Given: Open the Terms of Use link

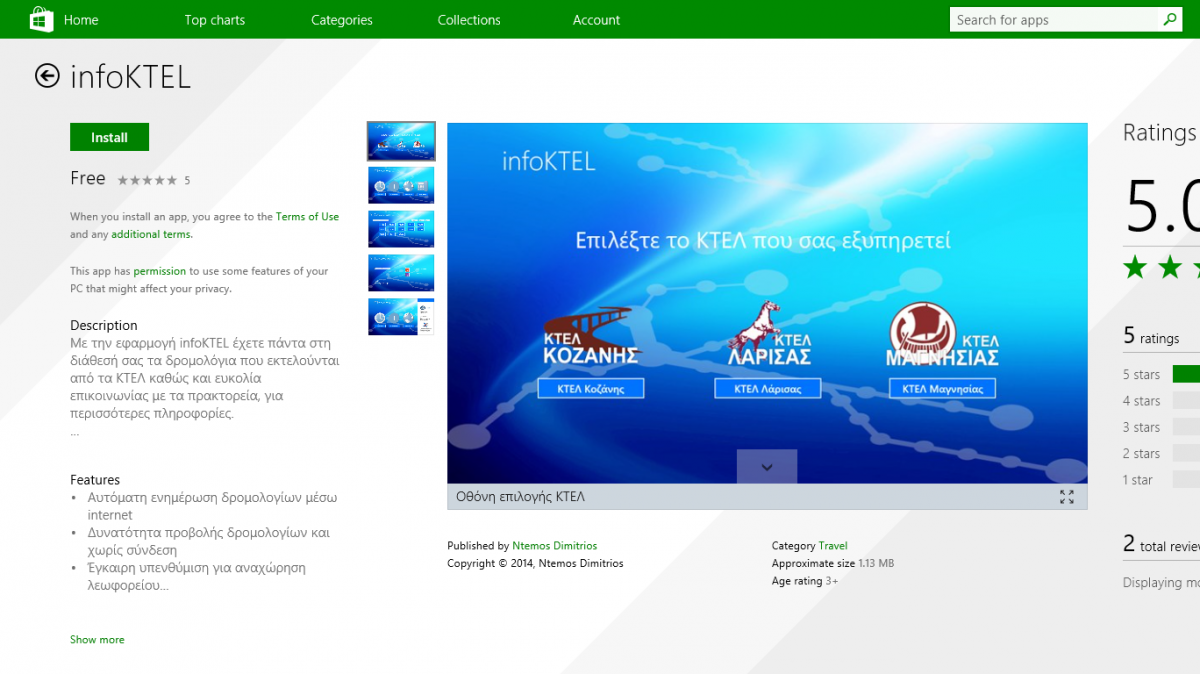Looking at the screenshot, I should click(307, 216).
